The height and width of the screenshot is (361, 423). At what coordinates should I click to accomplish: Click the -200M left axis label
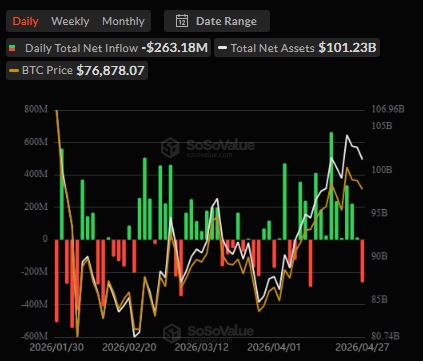tap(34, 272)
